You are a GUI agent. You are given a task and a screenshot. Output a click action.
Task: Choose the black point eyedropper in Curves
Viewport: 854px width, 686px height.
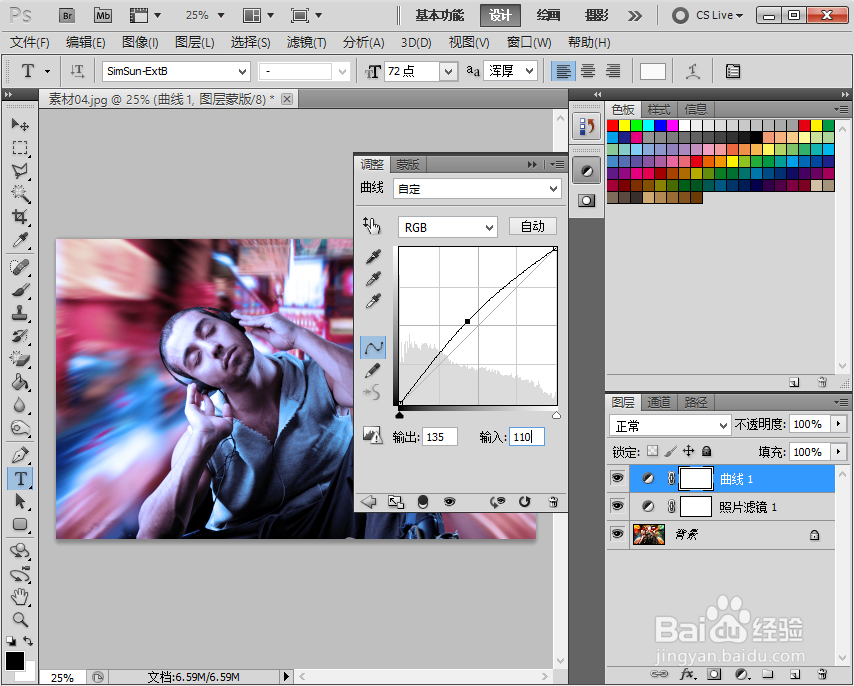(x=373, y=256)
